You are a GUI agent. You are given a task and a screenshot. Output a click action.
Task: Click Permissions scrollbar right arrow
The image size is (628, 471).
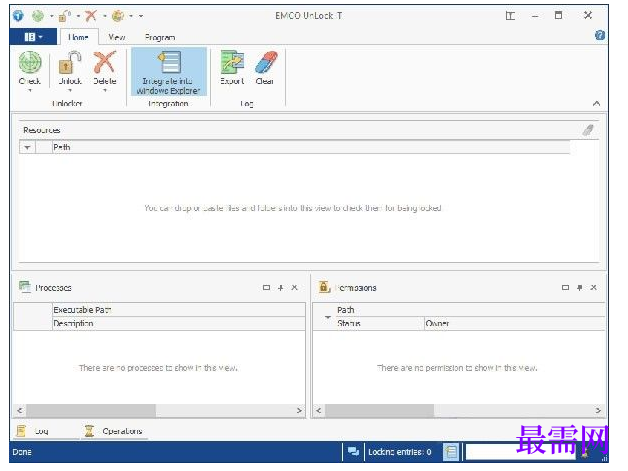tap(598, 411)
